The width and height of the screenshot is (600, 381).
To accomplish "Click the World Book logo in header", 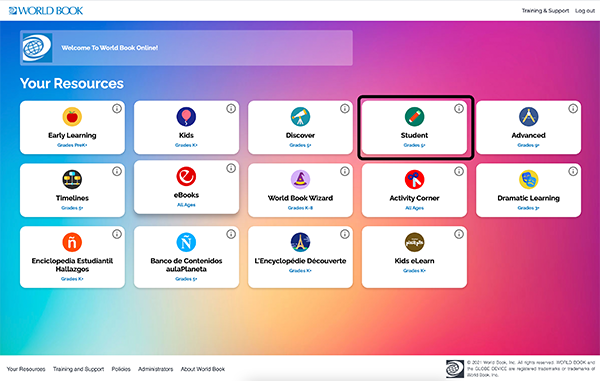I will (x=46, y=11).
